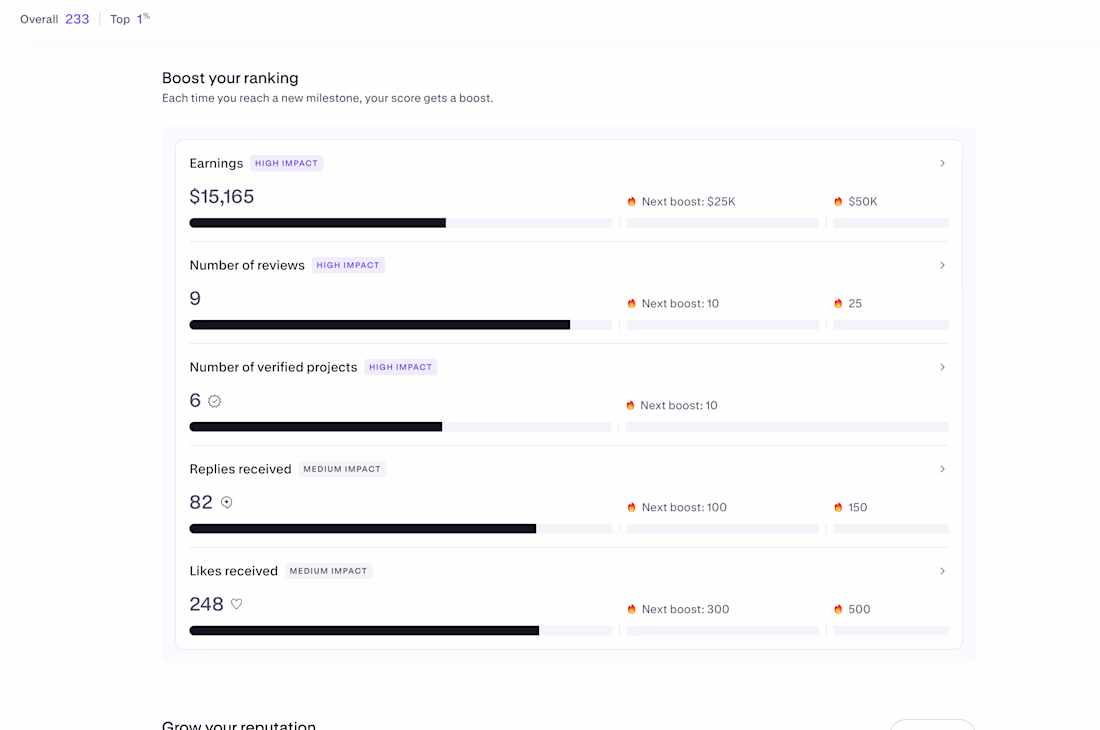The width and height of the screenshot is (1100, 730).
Task: Expand the Number of reviews chevron
Action: click(942, 265)
